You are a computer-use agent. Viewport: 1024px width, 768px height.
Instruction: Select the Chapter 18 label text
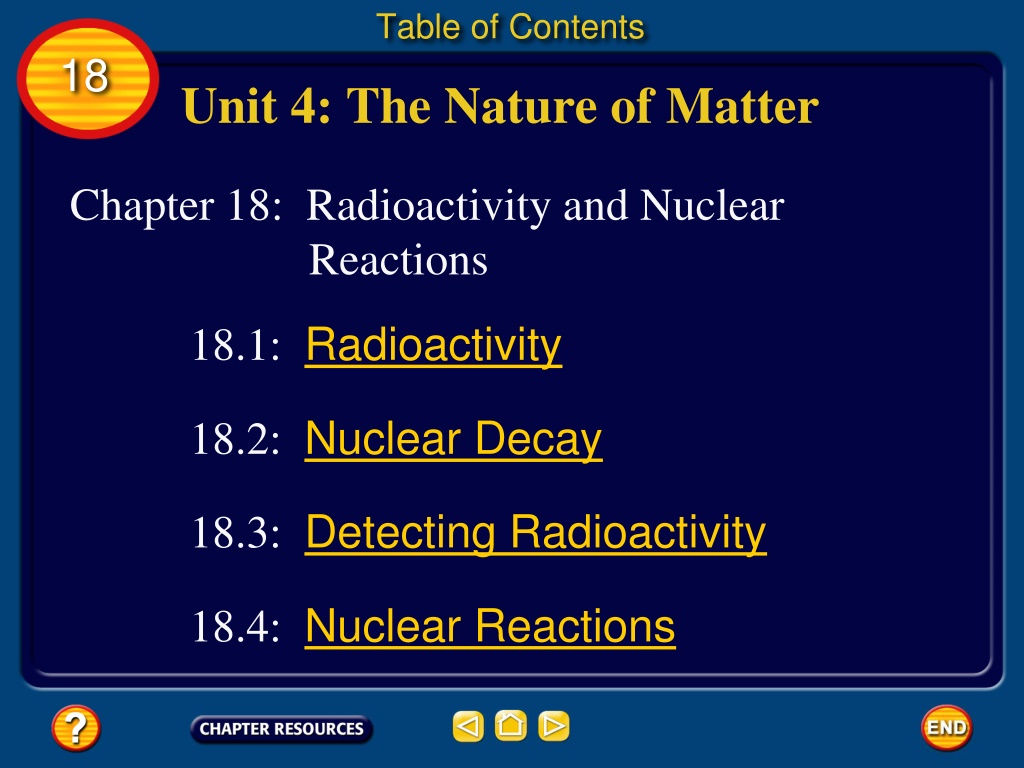tap(176, 206)
